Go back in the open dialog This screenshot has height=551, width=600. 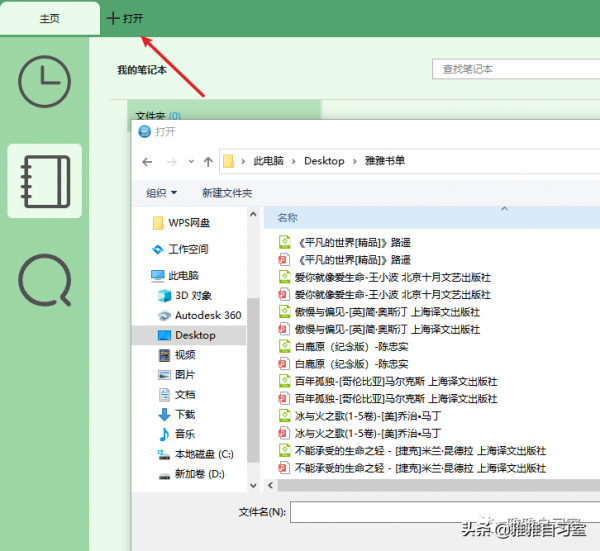[x=147, y=162]
